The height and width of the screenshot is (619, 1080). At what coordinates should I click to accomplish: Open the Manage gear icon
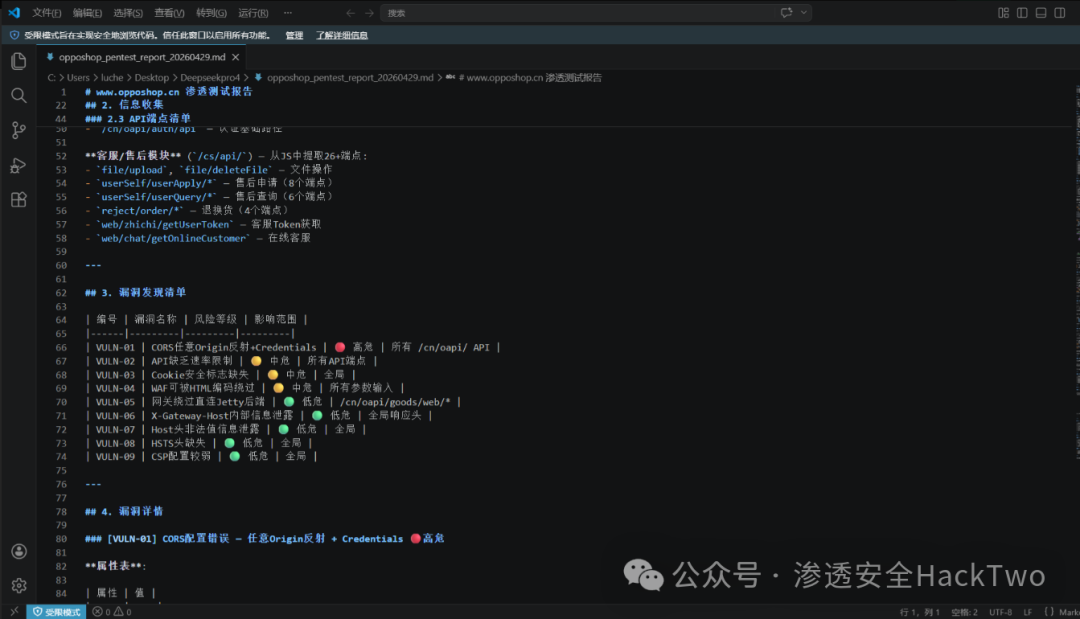(x=19, y=586)
